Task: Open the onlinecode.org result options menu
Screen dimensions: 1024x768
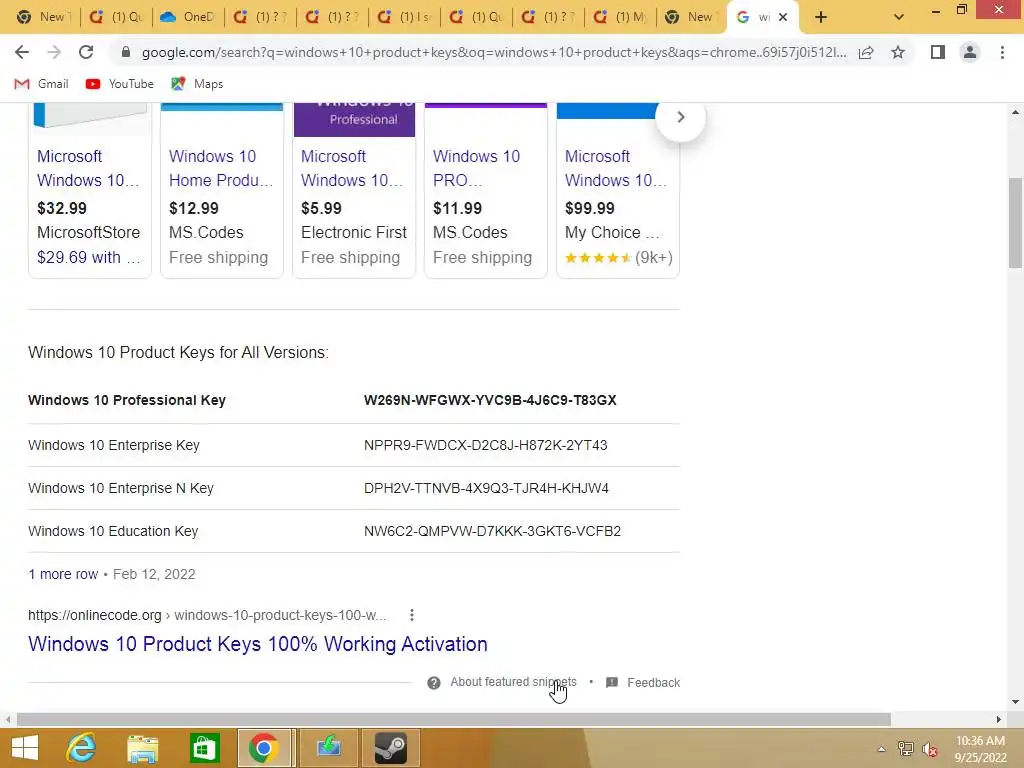Action: point(411,615)
